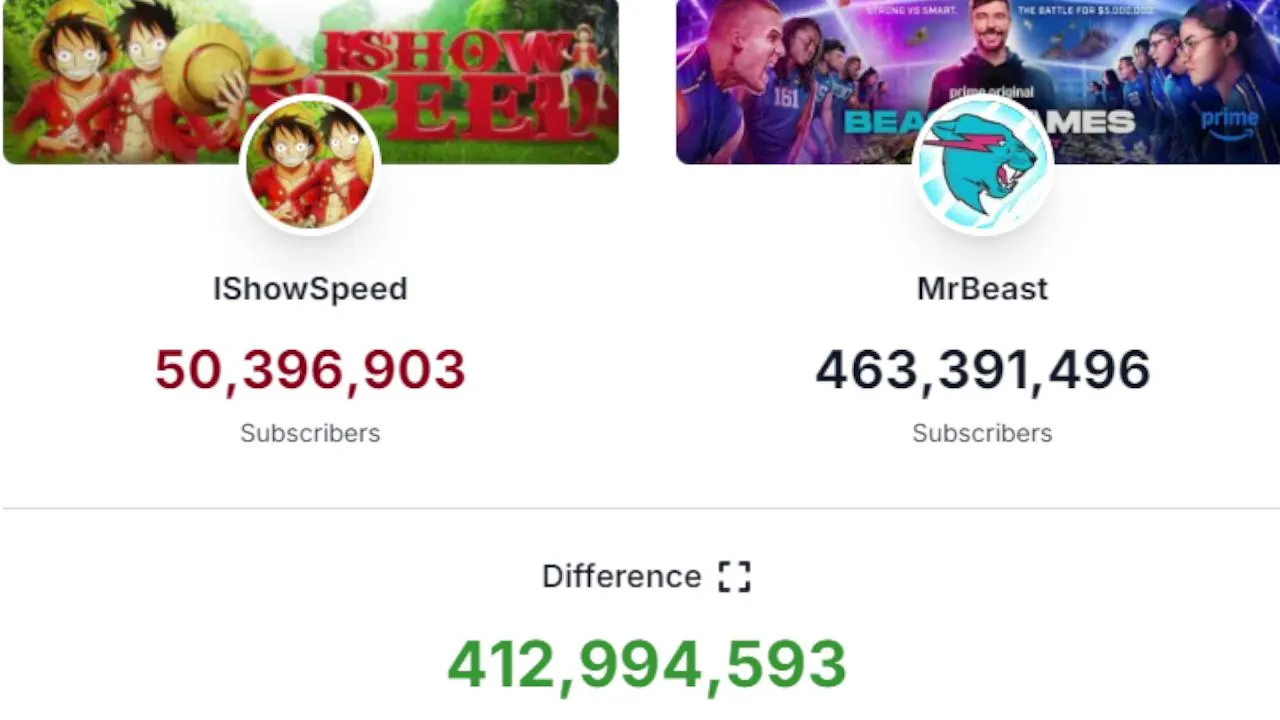Click the prime original text on banner

click(x=992, y=92)
